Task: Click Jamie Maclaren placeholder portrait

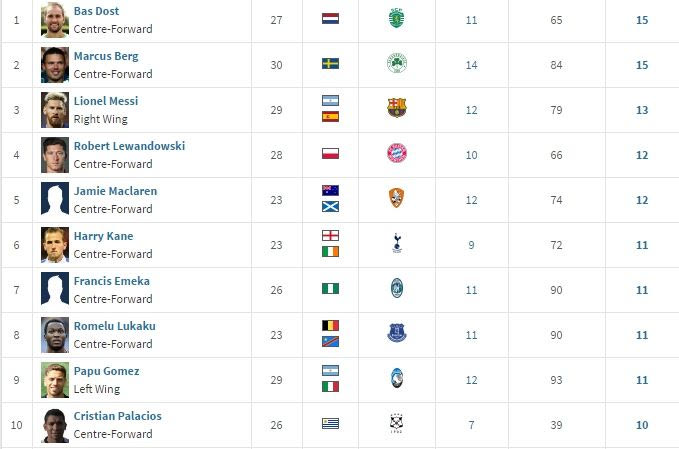Action: pyautogui.click(x=55, y=199)
